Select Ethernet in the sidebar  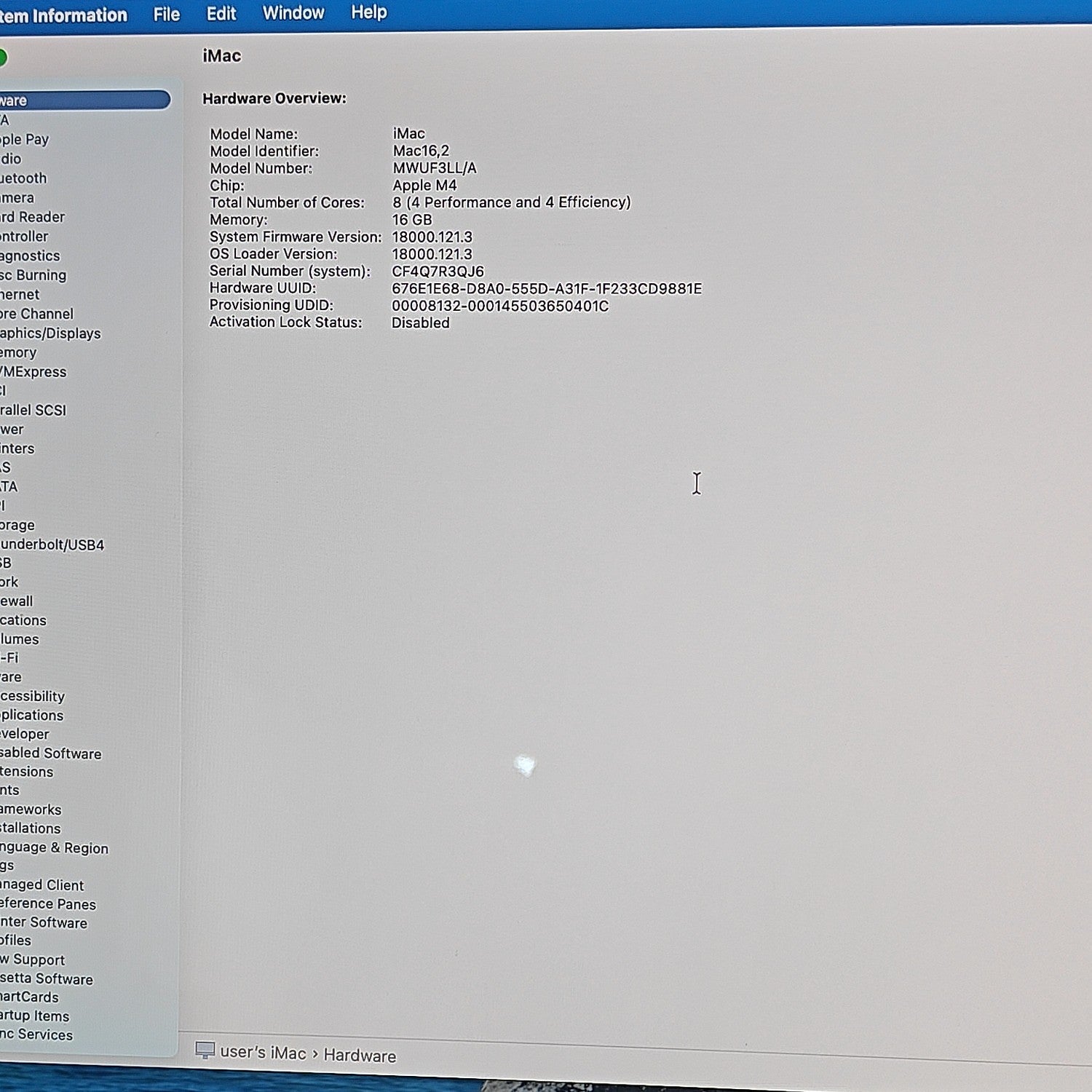tap(20, 295)
